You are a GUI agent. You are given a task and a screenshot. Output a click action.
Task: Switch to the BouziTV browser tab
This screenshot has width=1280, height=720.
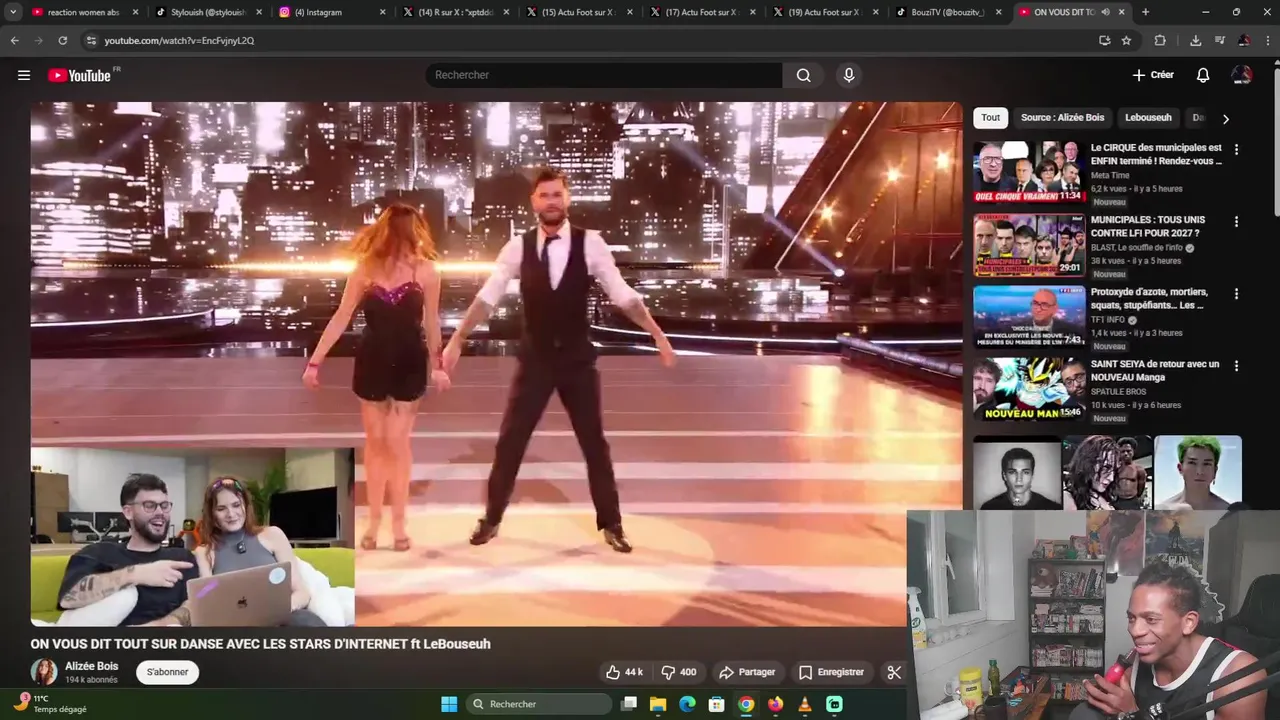(x=947, y=12)
